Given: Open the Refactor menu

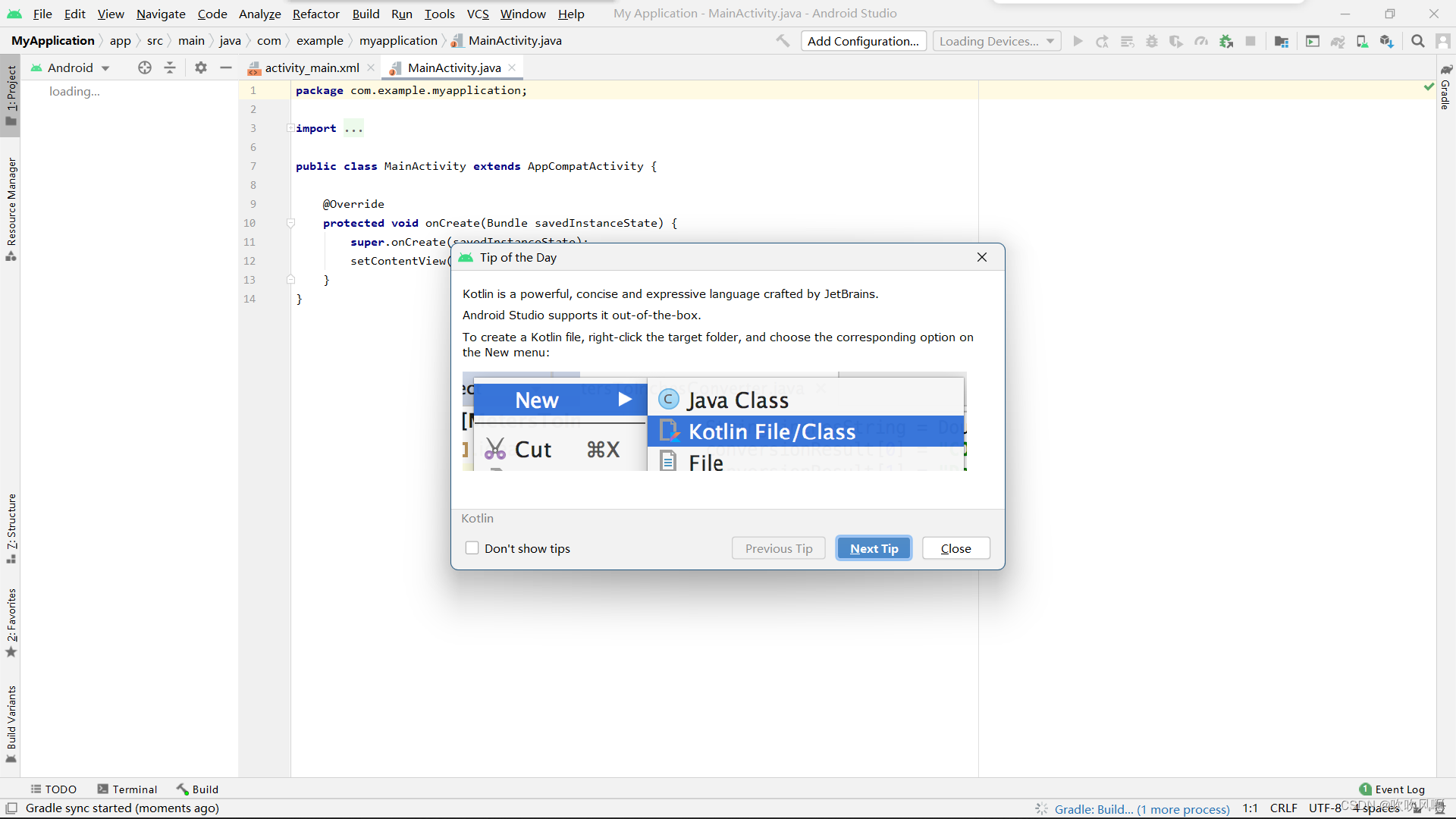Looking at the screenshot, I should tap(315, 14).
